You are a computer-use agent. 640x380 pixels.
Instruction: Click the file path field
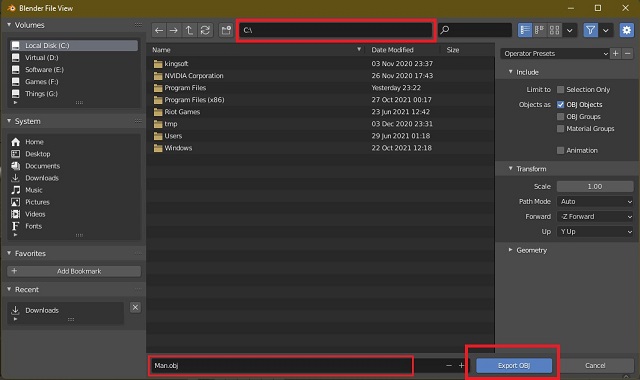point(336,30)
